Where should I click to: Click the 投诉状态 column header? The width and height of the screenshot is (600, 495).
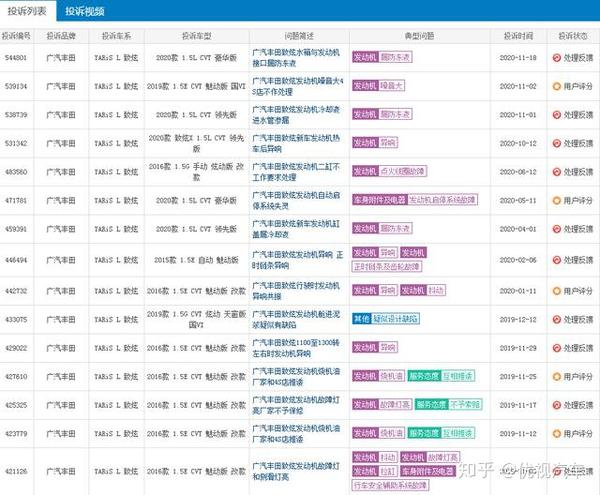(573, 36)
